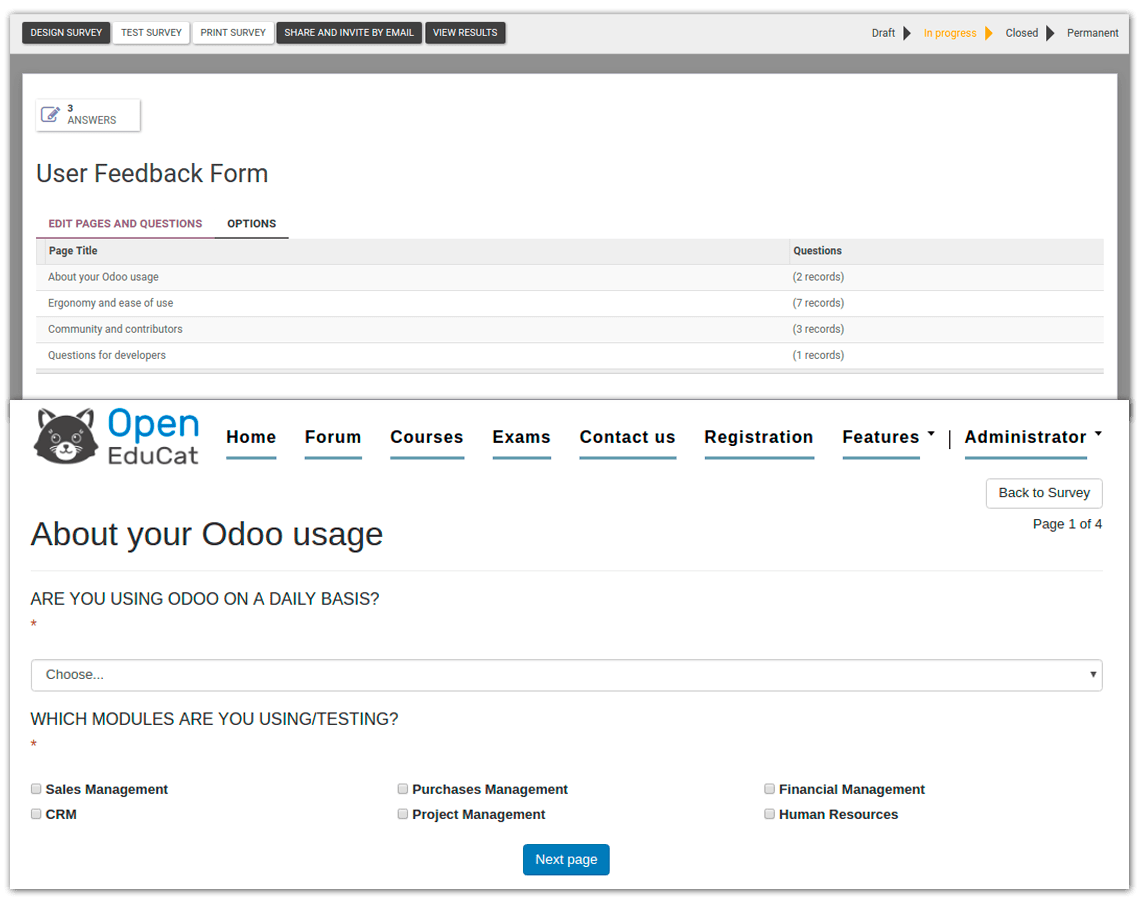This screenshot has width=1140, height=900.
Task: Open the Edit Pages and Questions tab
Action: 125,224
